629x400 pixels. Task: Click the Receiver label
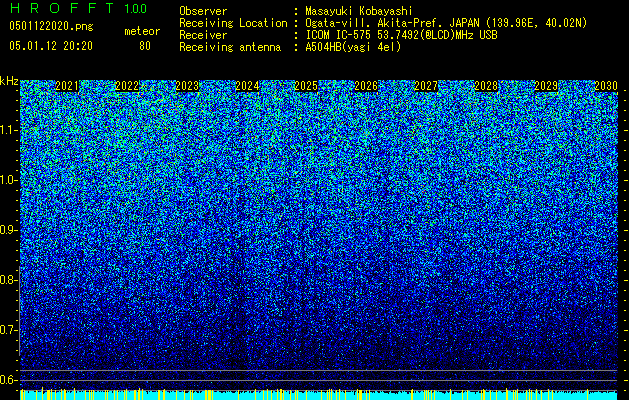click(x=203, y=35)
